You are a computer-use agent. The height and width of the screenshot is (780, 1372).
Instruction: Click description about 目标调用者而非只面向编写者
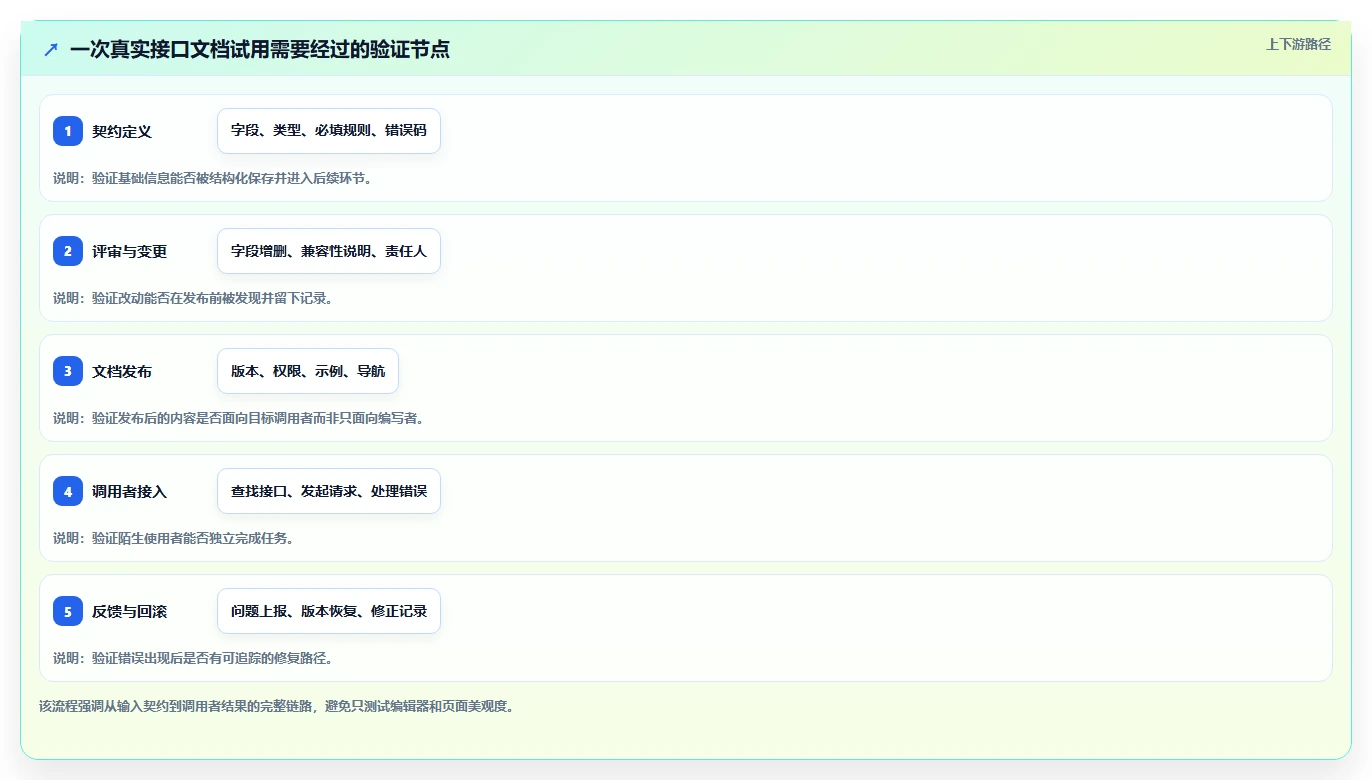point(239,418)
